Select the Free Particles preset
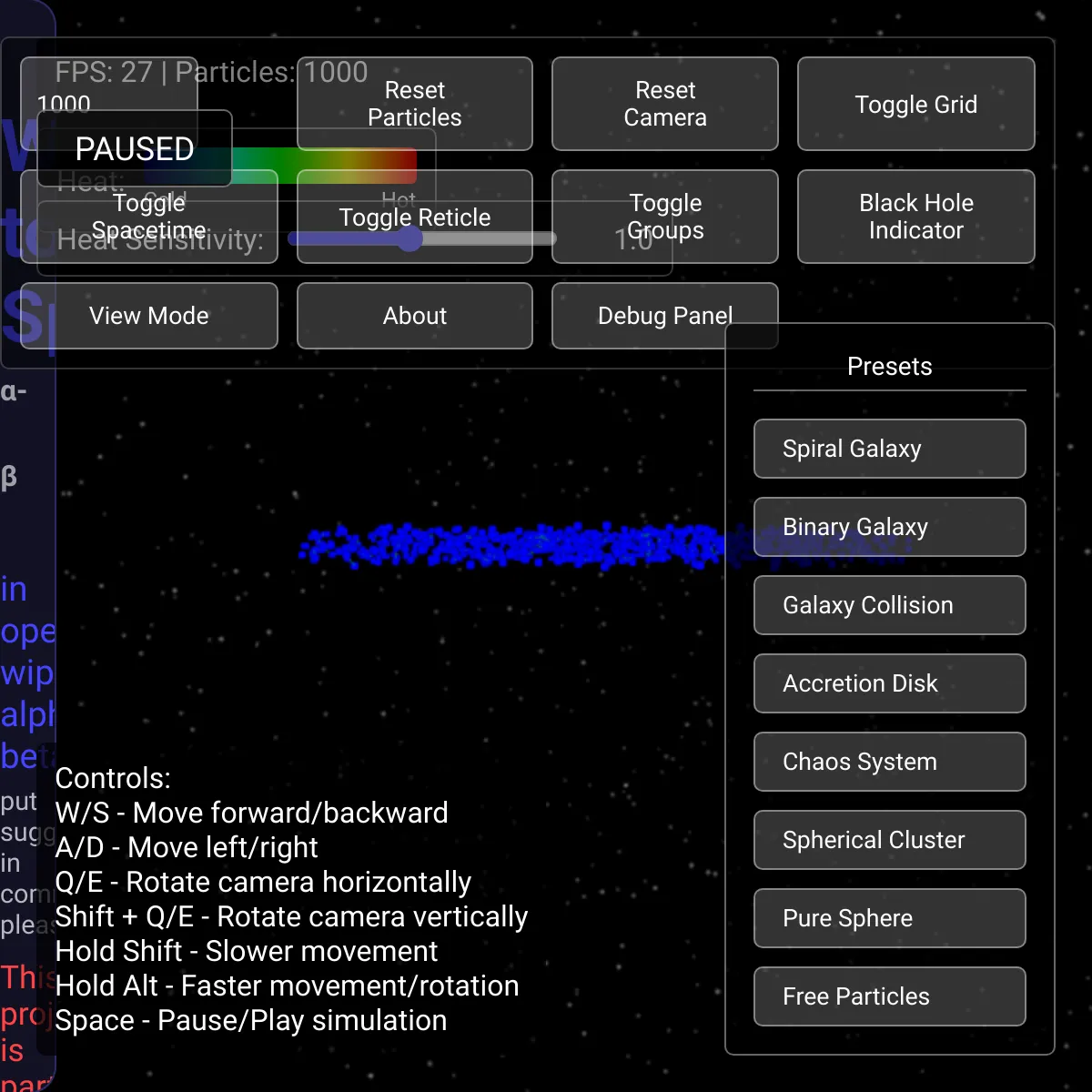 890,996
